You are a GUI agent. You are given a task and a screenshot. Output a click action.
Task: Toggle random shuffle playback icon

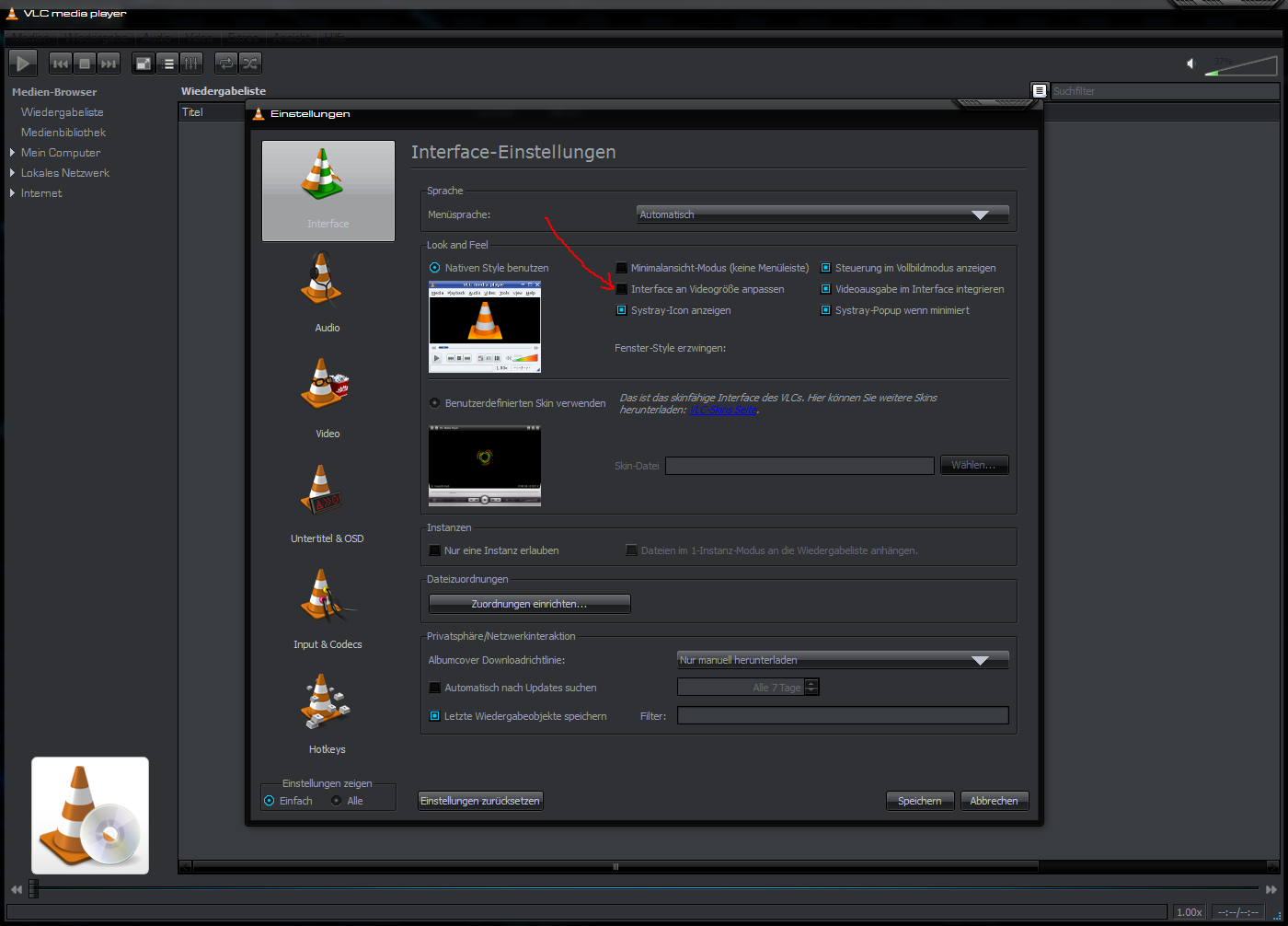pyautogui.click(x=250, y=64)
